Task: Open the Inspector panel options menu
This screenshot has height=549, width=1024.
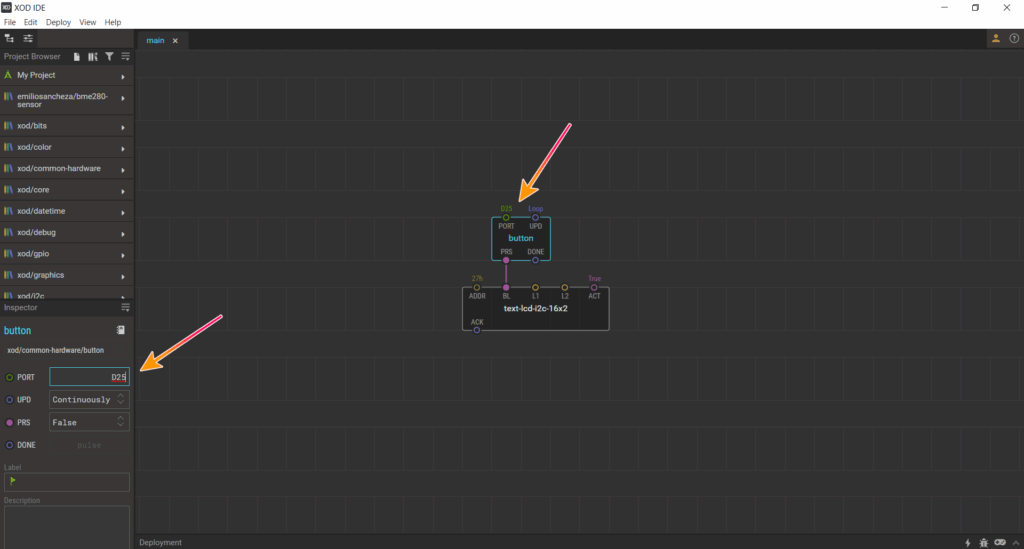Action: pyautogui.click(x=125, y=307)
